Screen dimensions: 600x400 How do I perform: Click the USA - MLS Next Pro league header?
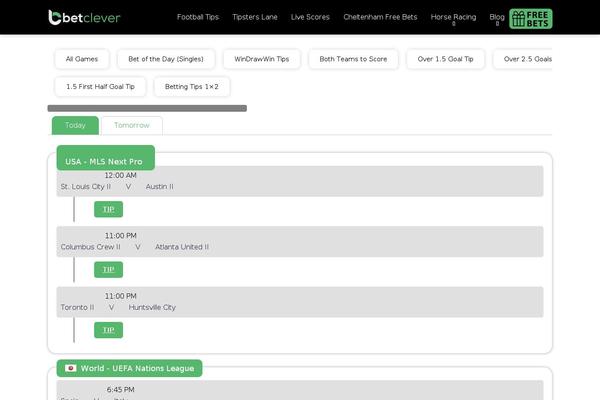click(x=106, y=158)
